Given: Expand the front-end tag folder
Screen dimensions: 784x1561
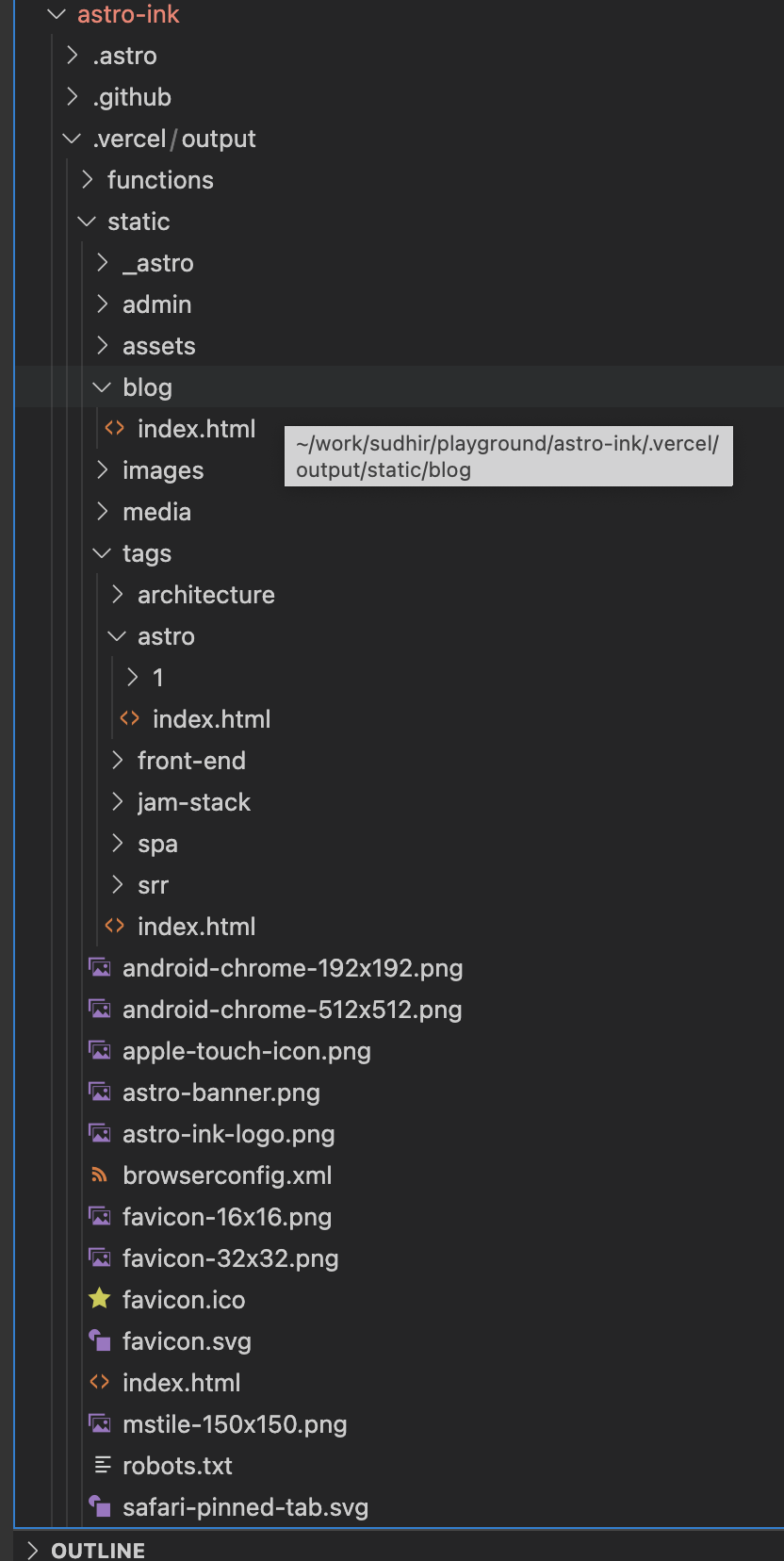Looking at the screenshot, I should click(x=116, y=760).
